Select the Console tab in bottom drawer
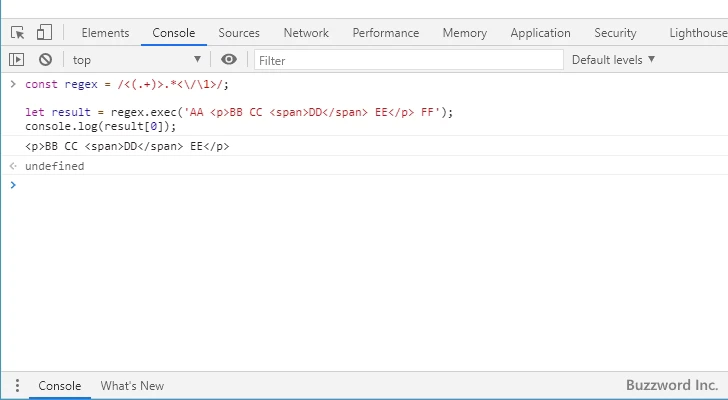Screen dimensions: 728x400 coord(59,386)
